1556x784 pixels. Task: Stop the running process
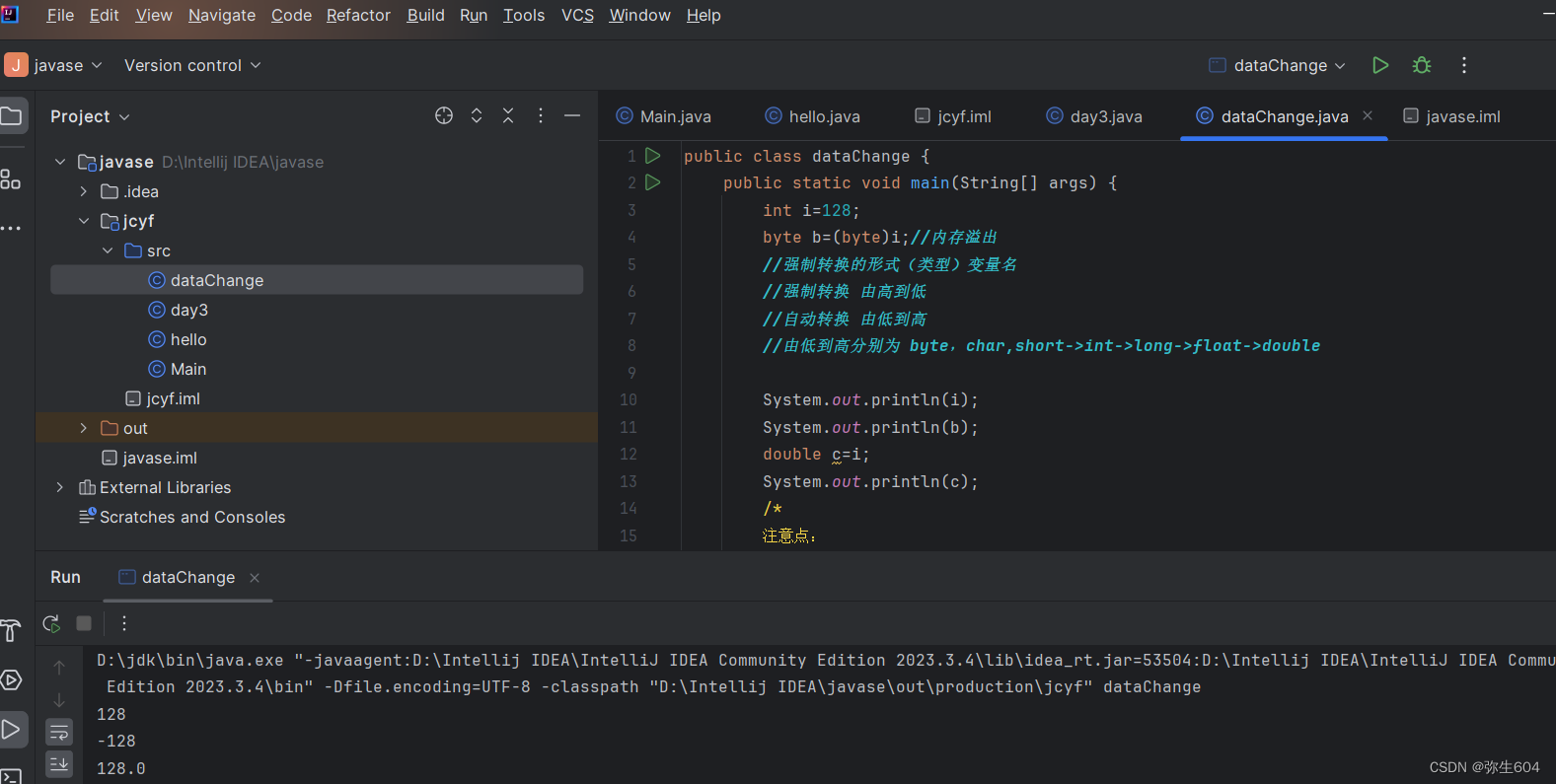[84, 623]
